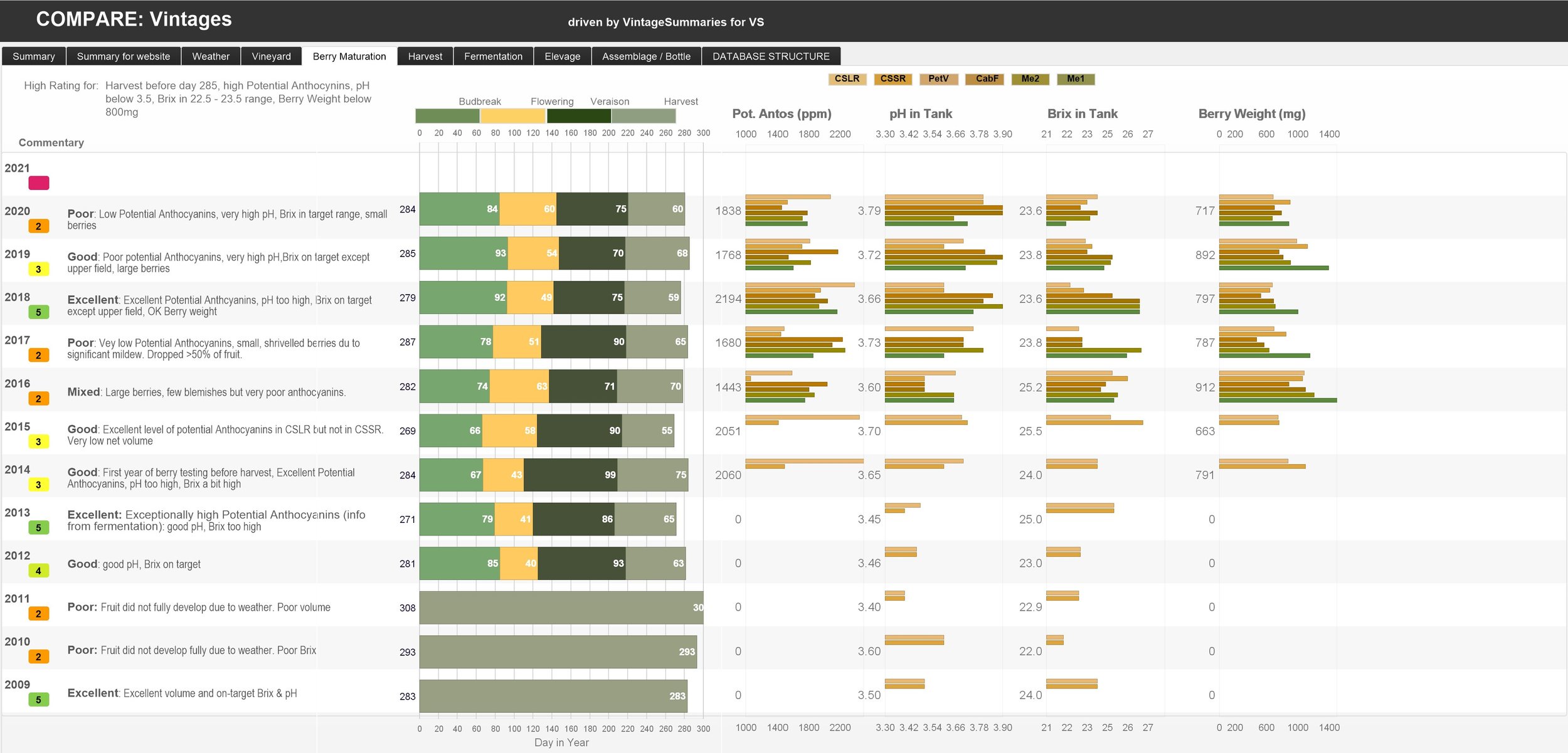The height and width of the screenshot is (753, 1568).
Task: Click the 2010 orange rating badge
Action: point(39,657)
